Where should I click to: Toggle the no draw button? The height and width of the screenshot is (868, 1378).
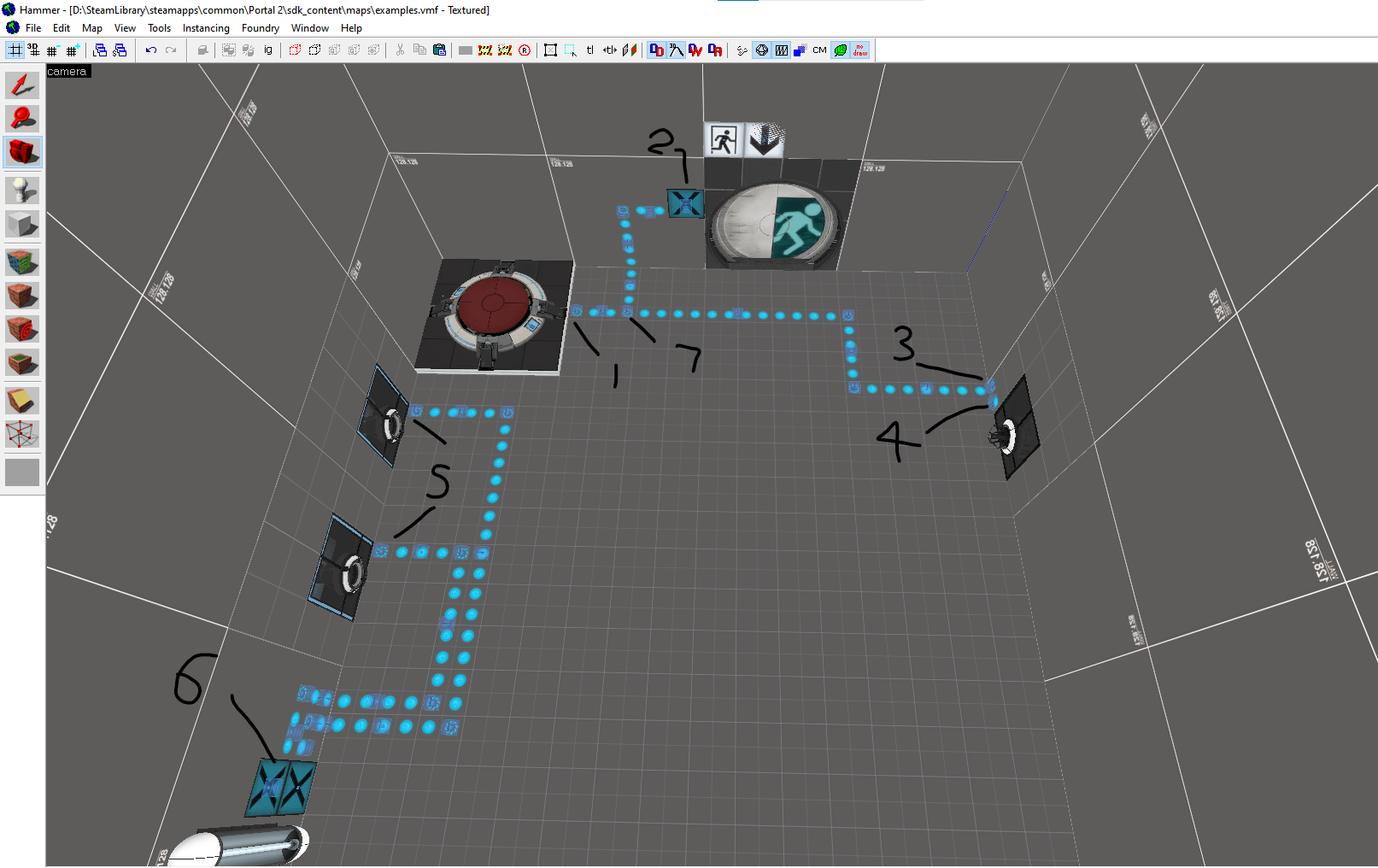pyautogui.click(x=860, y=50)
